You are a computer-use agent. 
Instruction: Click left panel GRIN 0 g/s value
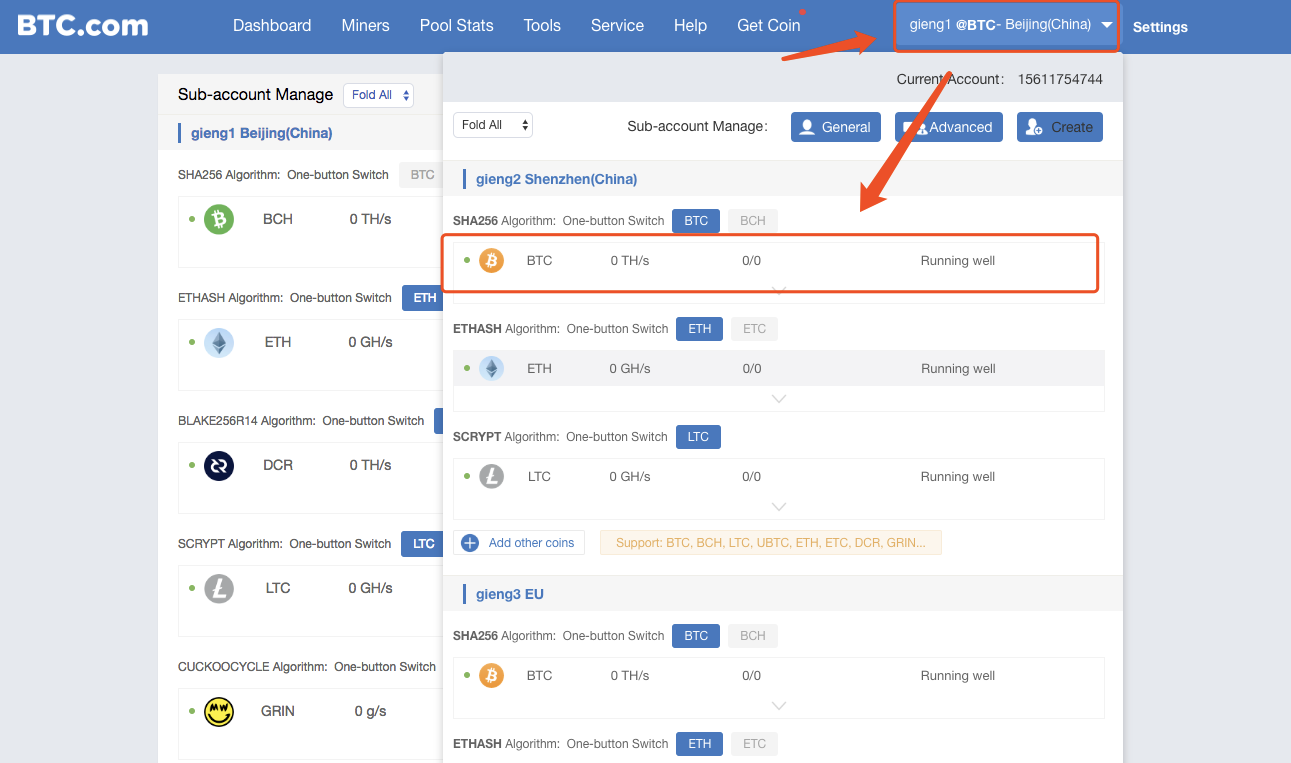(x=371, y=712)
